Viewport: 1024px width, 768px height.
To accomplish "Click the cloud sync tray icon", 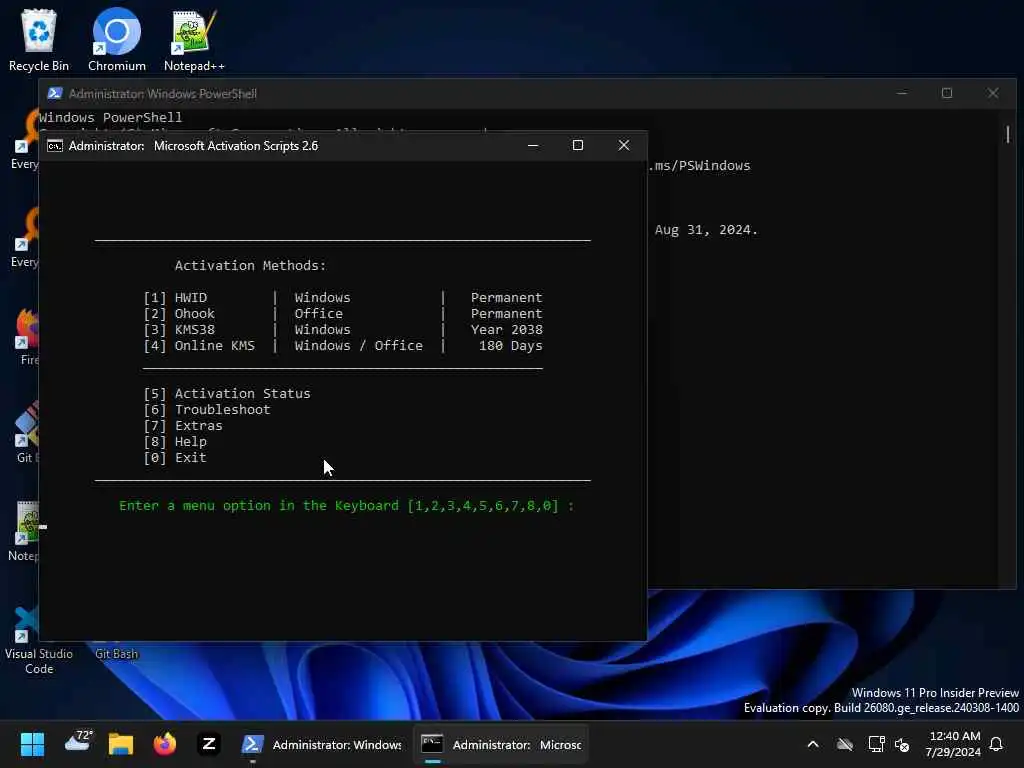I will 845,744.
